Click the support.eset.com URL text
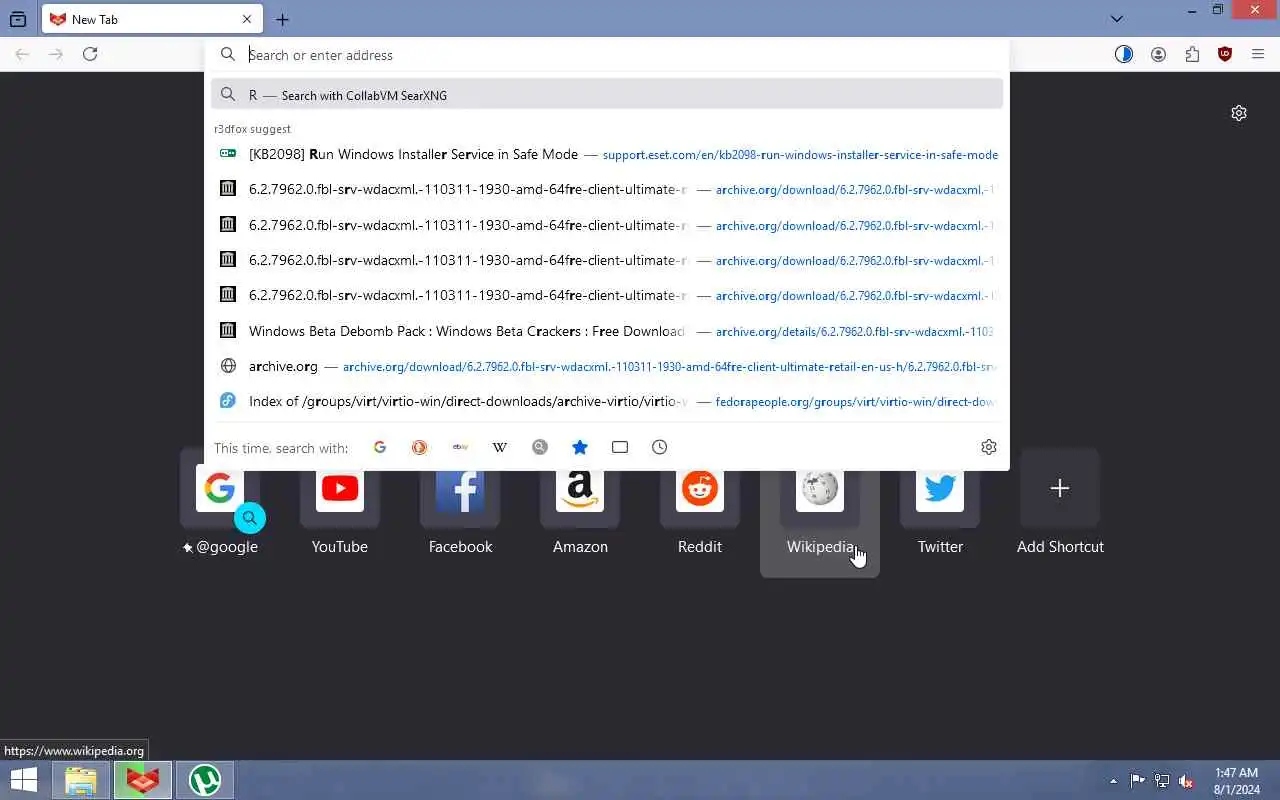 [x=800, y=155]
